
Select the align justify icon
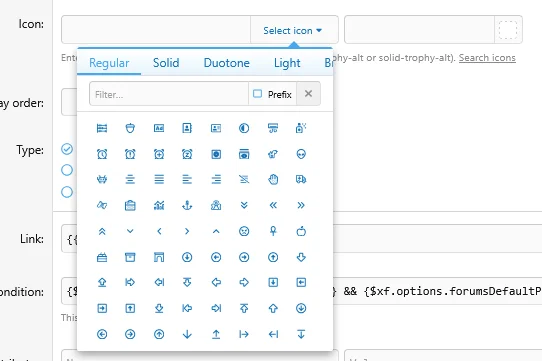coord(159,179)
